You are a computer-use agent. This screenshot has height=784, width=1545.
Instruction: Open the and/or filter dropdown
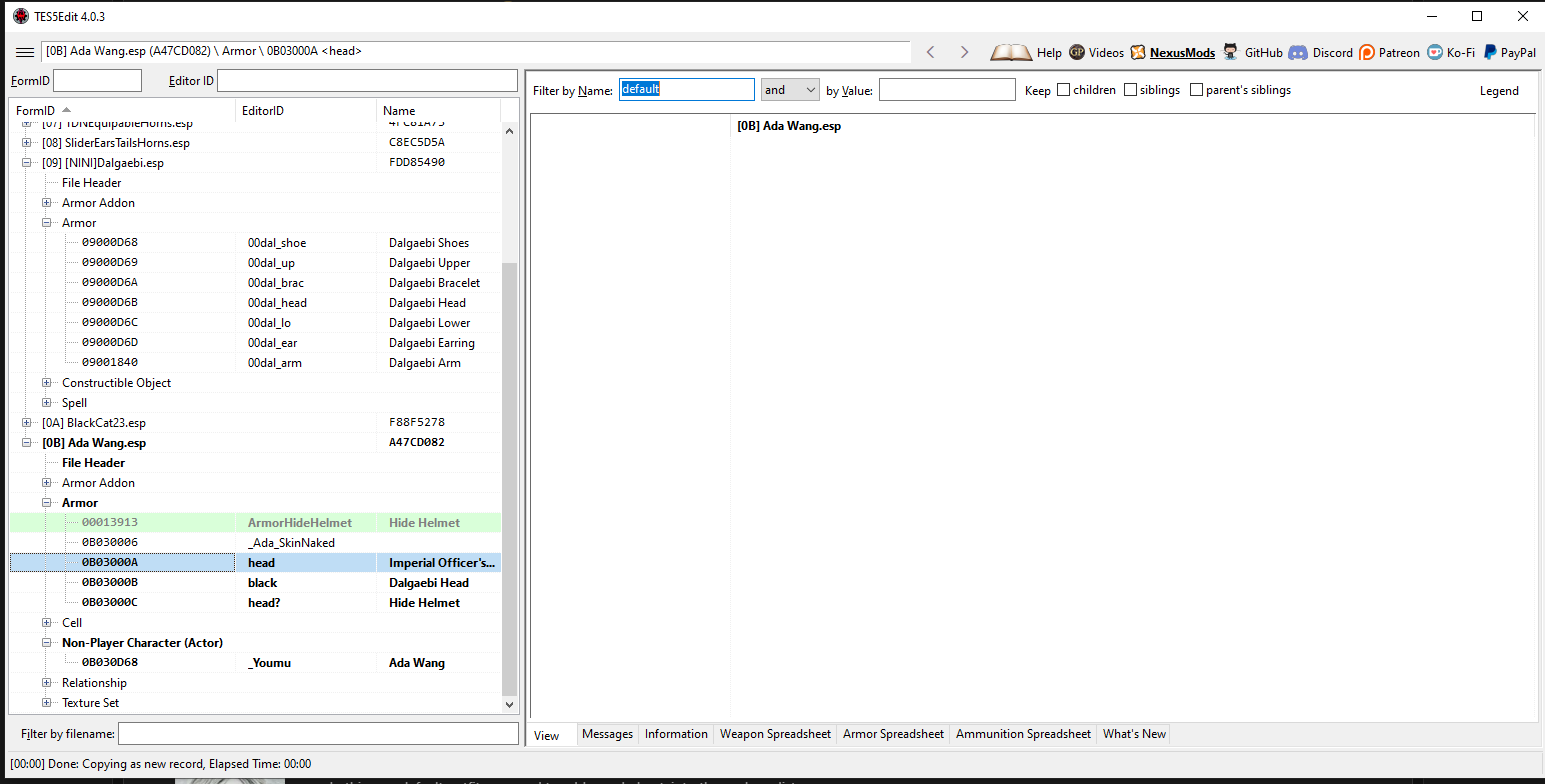point(790,90)
